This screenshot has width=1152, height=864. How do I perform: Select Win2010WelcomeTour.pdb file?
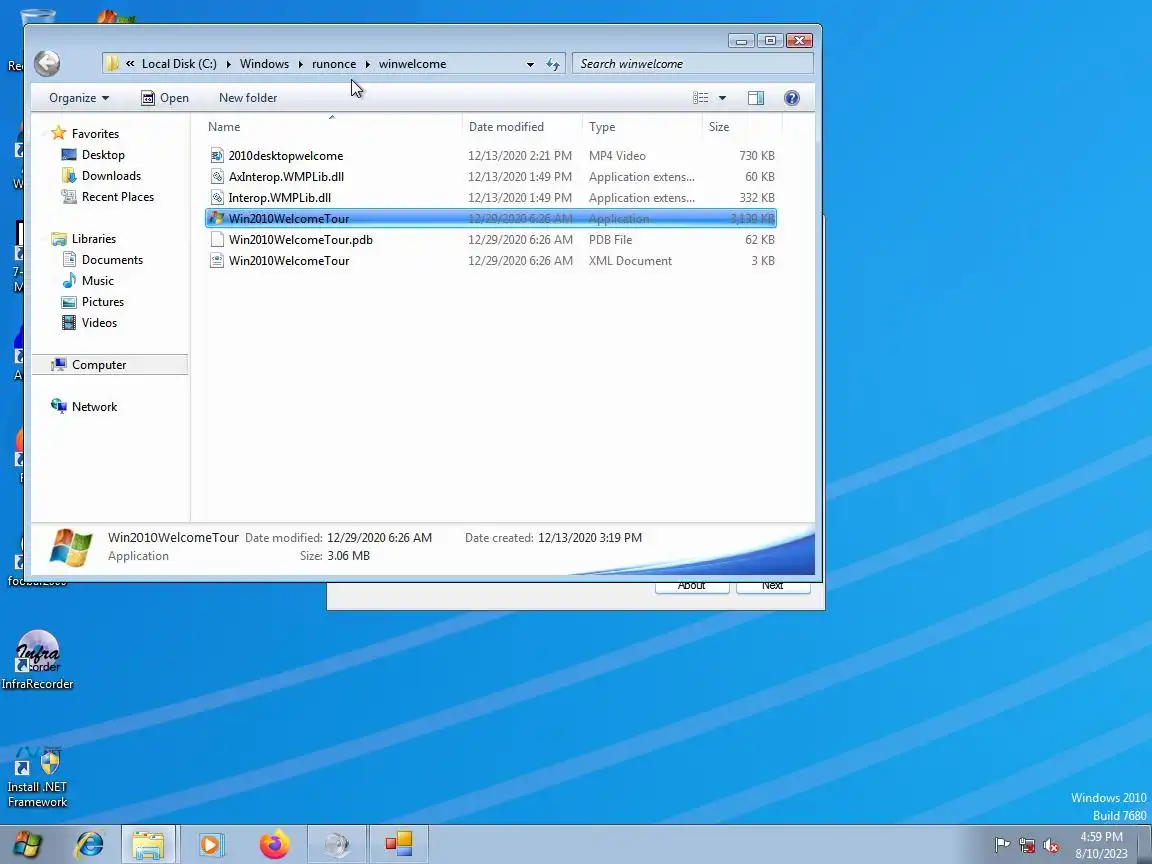pos(491,240)
